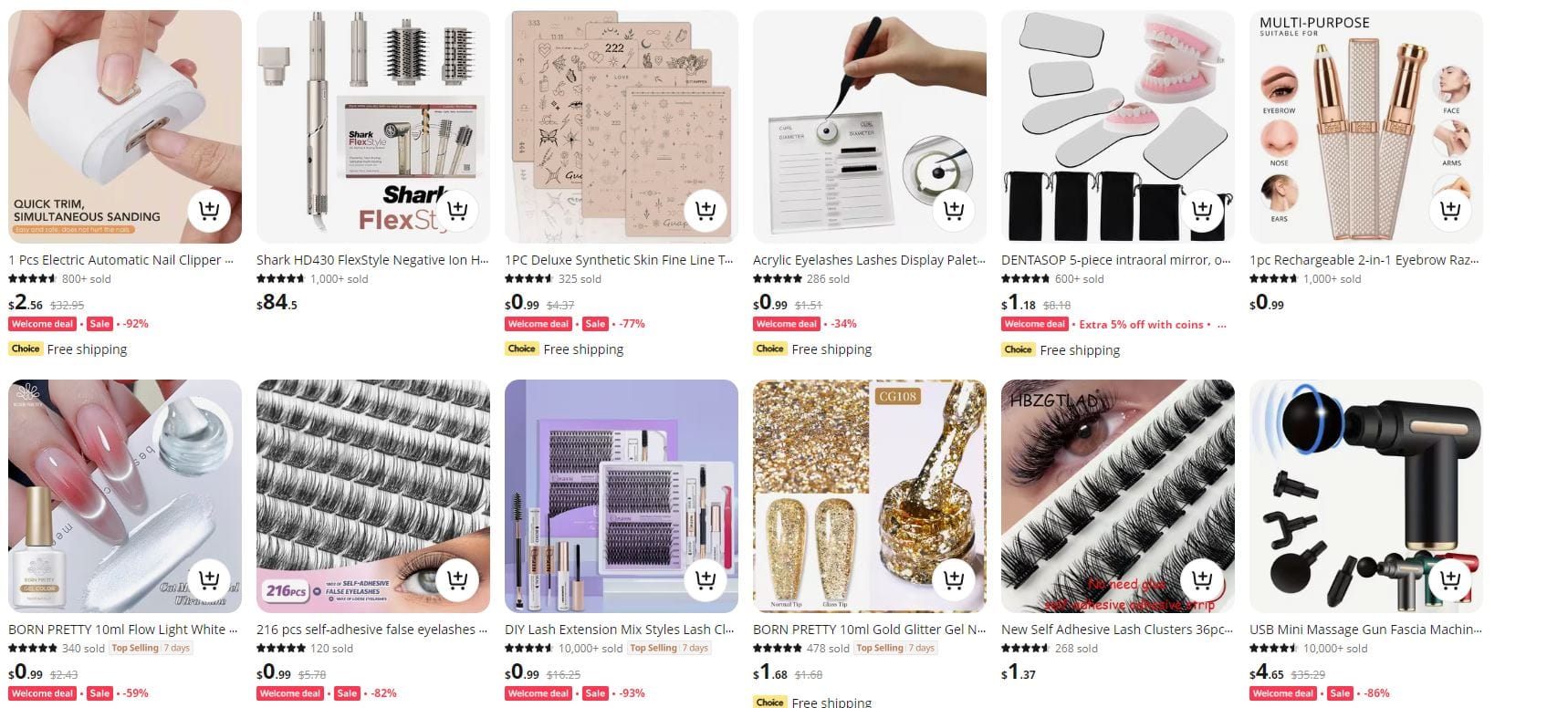View the massage gun product image
The height and width of the screenshot is (708, 1568).
click(x=1366, y=496)
